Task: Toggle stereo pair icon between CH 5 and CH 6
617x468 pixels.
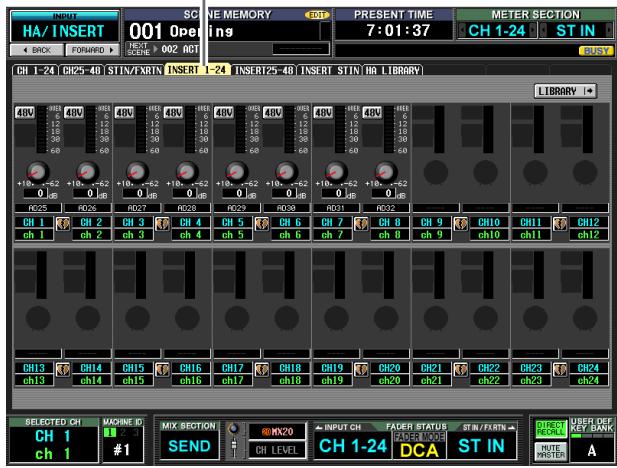Action: (262, 224)
